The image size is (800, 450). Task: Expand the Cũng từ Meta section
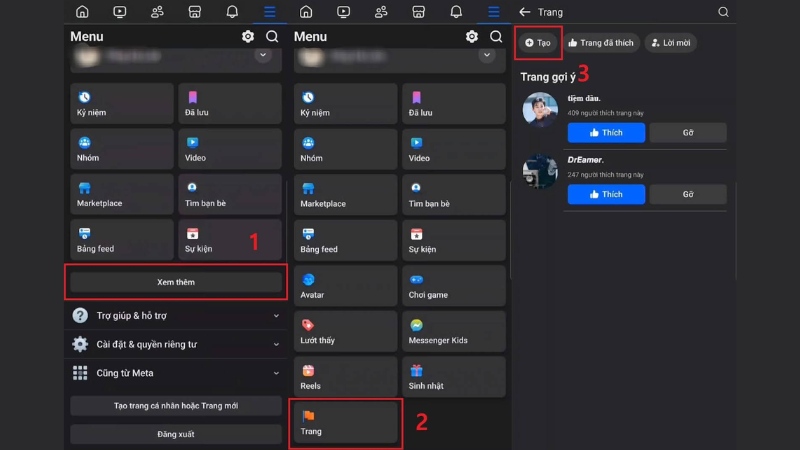click(176, 373)
